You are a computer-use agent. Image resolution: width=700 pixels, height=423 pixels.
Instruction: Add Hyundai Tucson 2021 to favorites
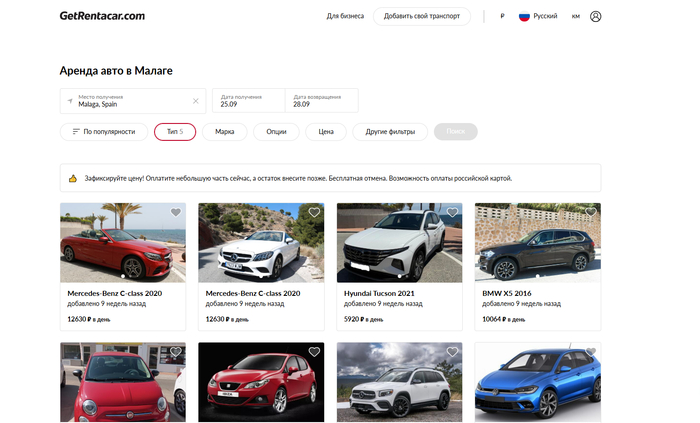pyautogui.click(x=452, y=212)
